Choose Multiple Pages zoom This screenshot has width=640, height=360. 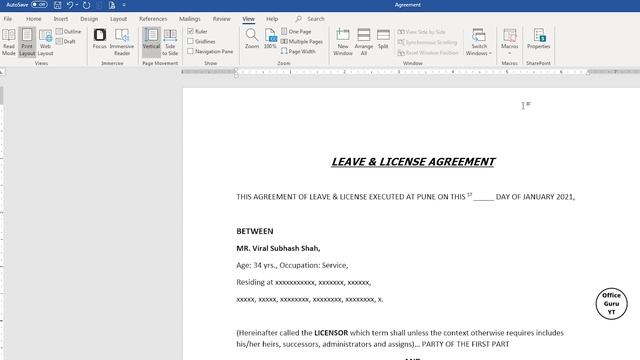tap(302, 41)
